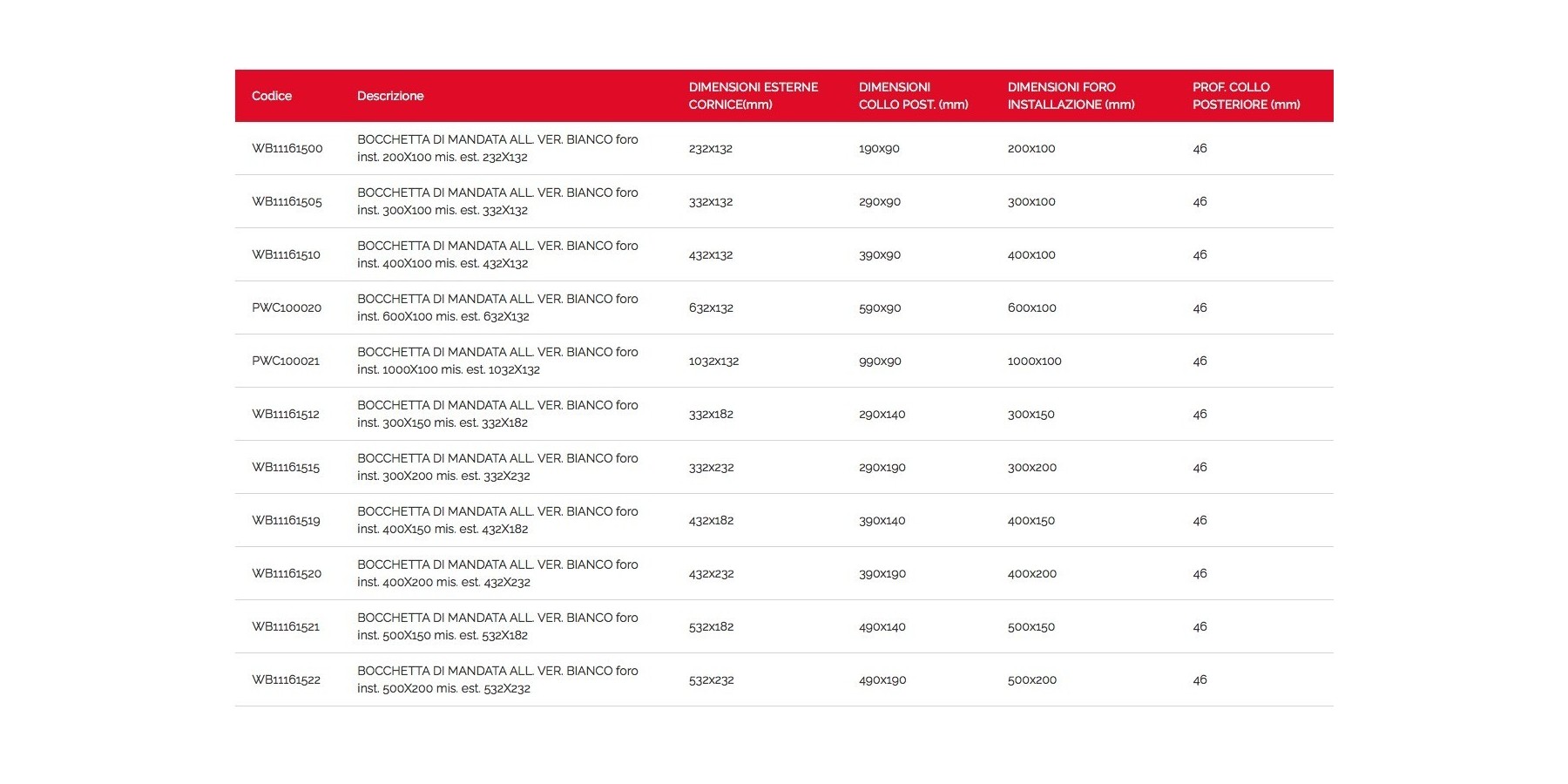Select product code WB11161520
The height and width of the screenshot is (784, 1568).
pos(287,574)
